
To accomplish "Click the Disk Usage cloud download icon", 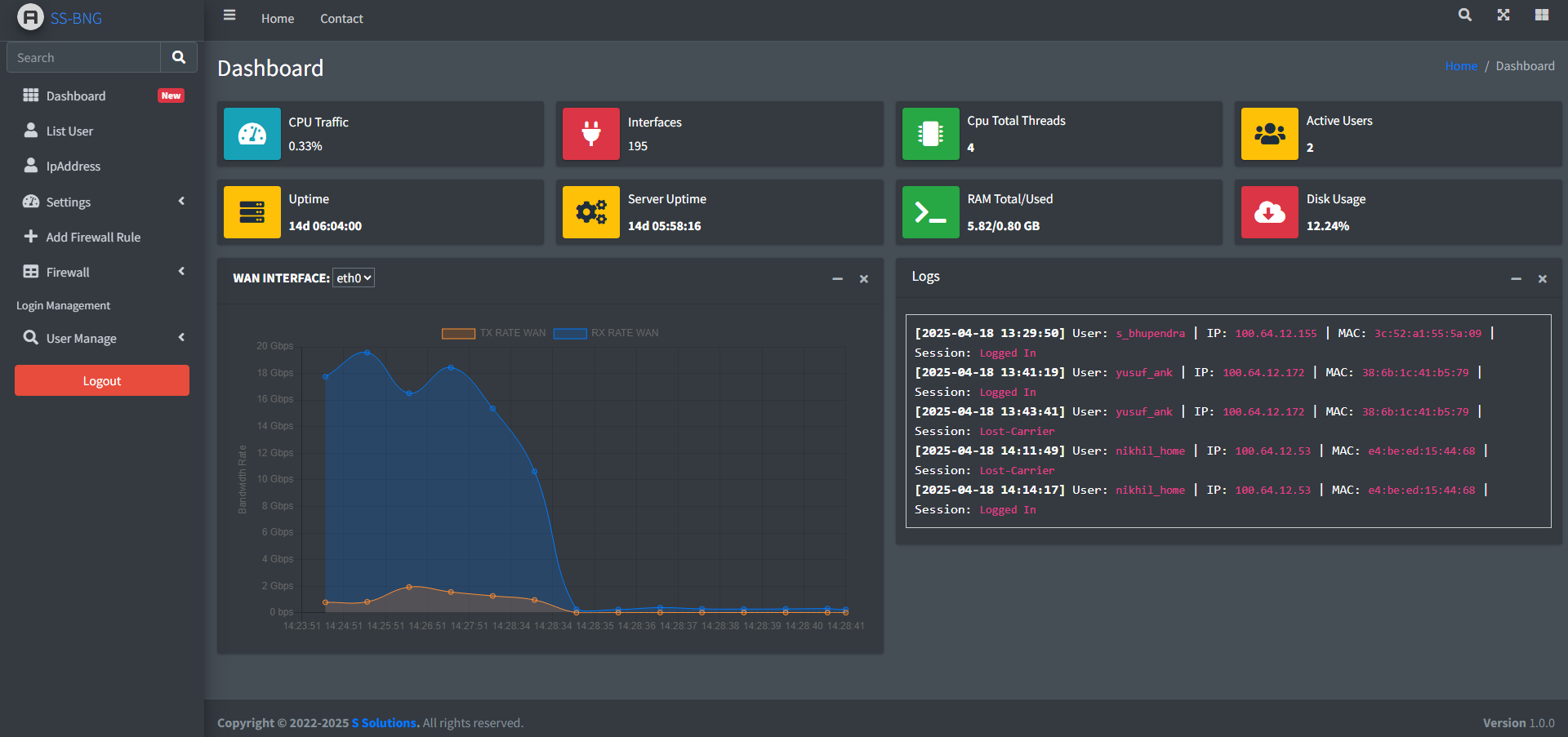I will click(x=1270, y=212).
